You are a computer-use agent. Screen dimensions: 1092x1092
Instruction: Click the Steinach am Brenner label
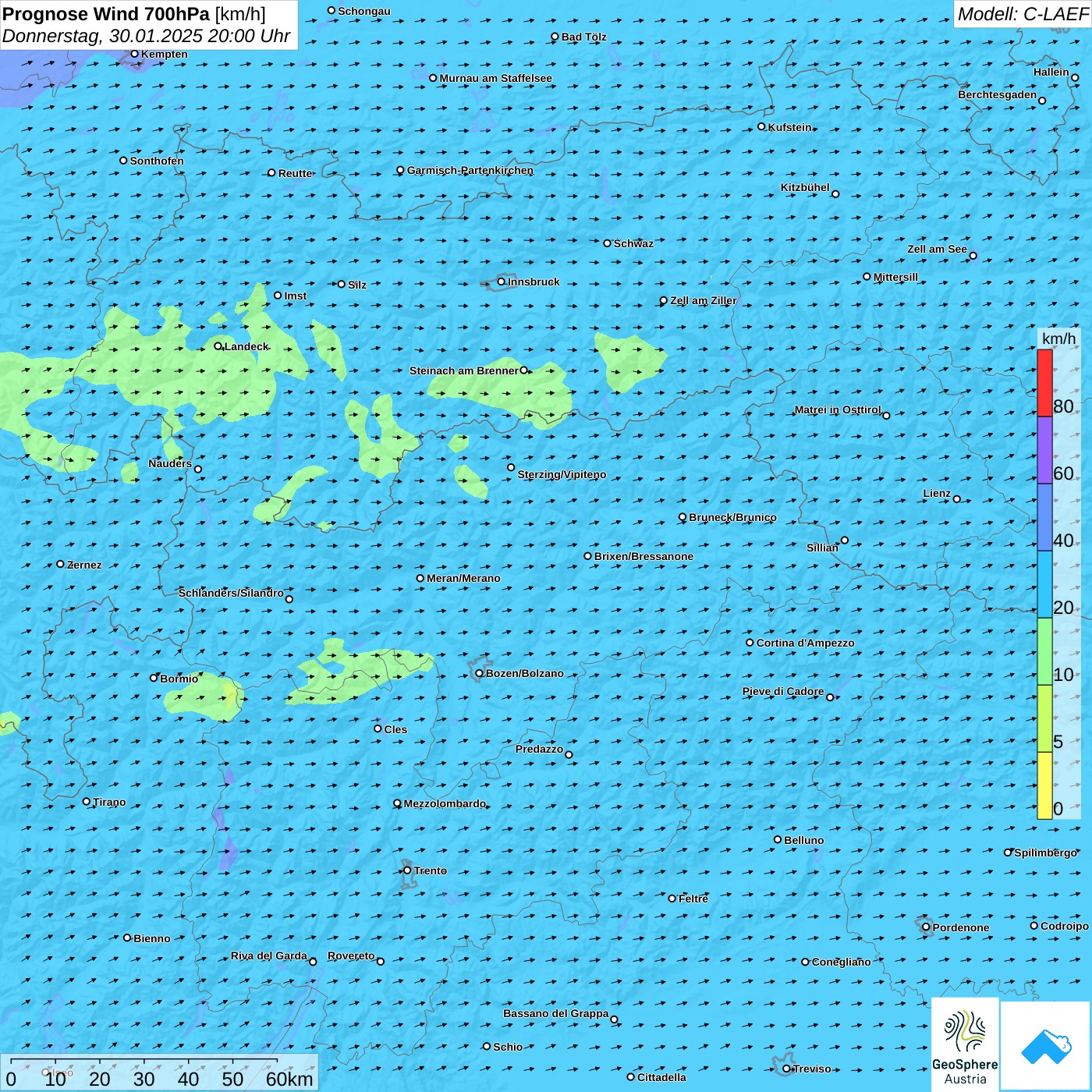(464, 370)
